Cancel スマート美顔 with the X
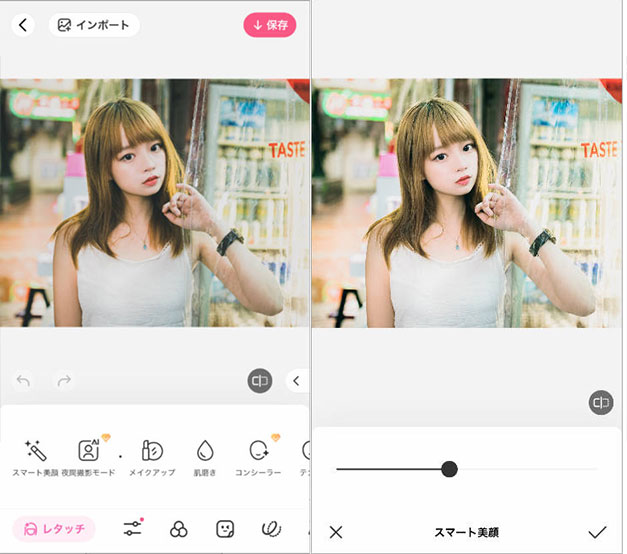The height and width of the screenshot is (554, 627). 336,532
